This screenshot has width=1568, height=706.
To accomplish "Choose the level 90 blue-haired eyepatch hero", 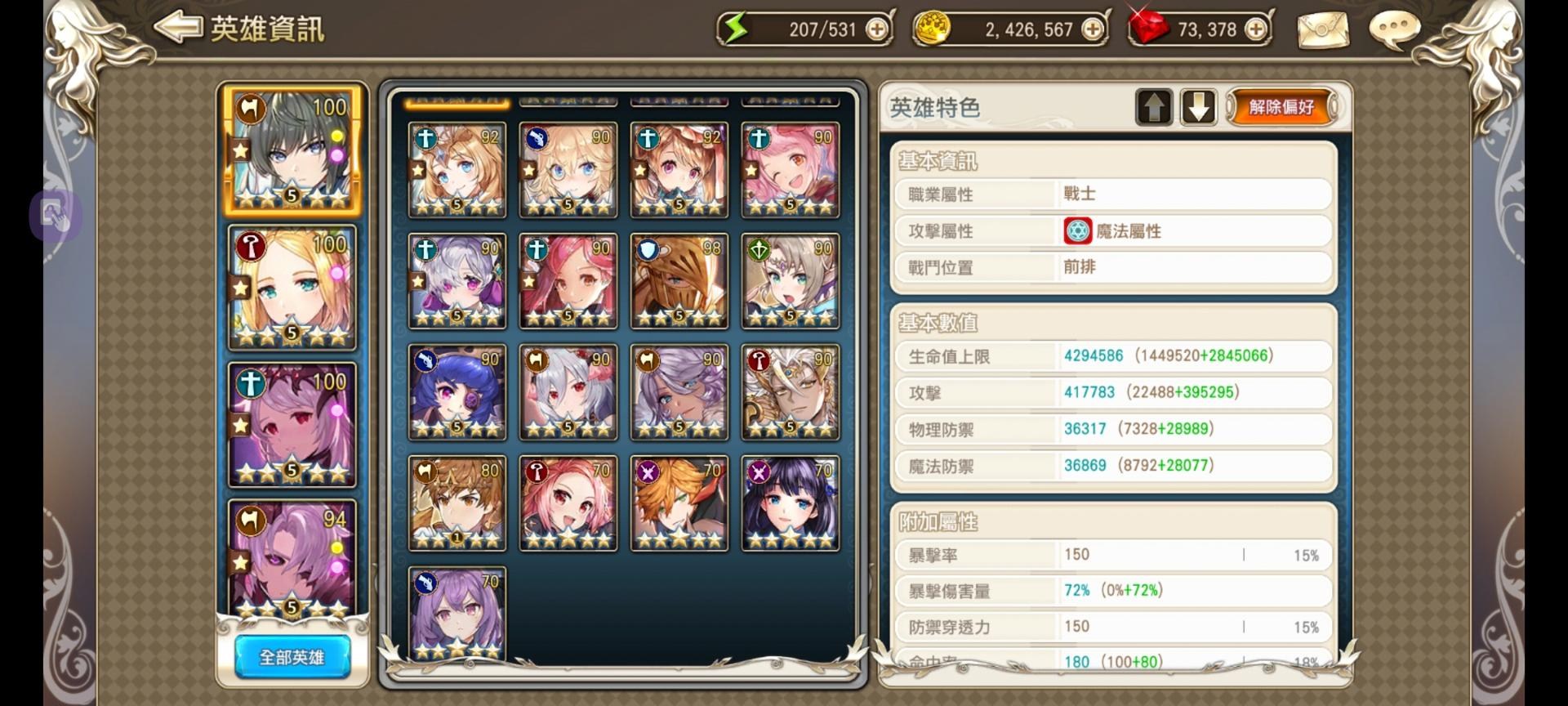I will click(x=457, y=392).
